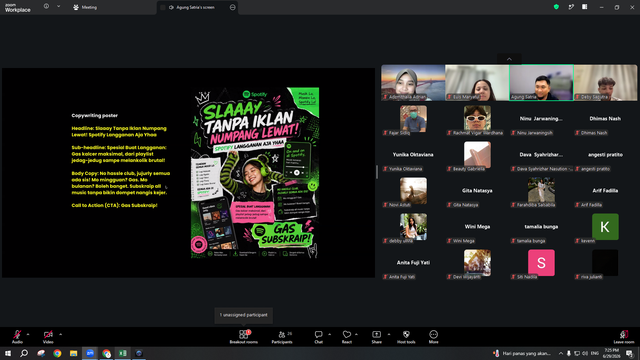The width and height of the screenshot is (640, 360).
Task: Click the meeting info icon beside Workplace
Action: [x=46, y=7]
